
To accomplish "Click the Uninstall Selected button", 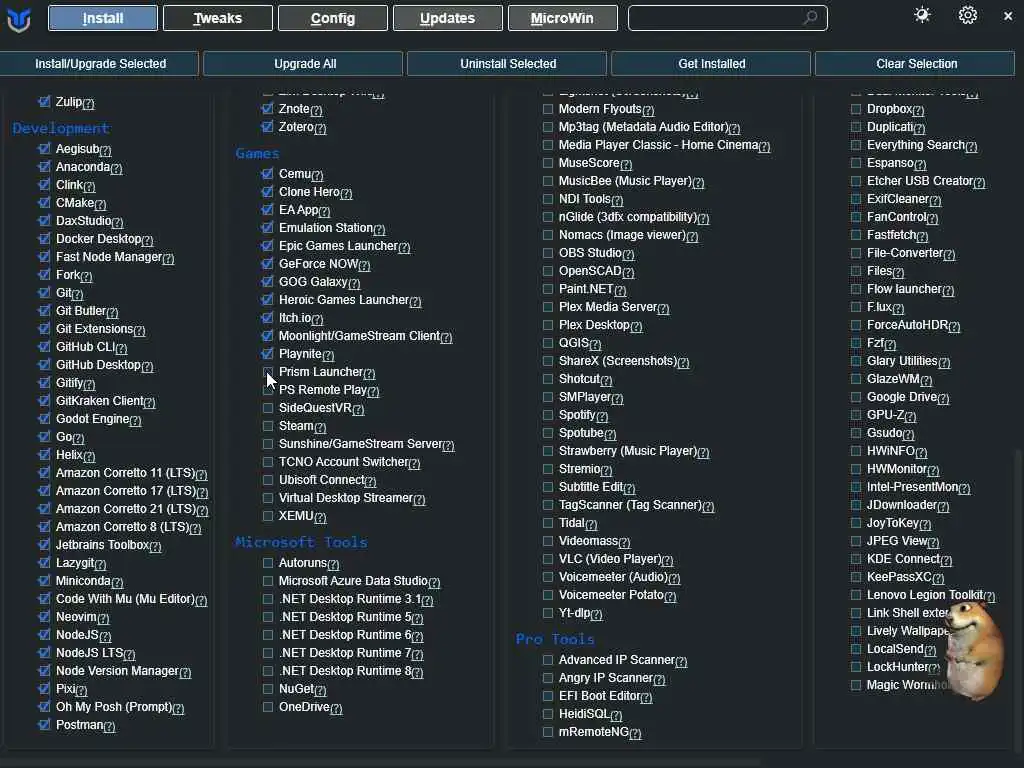I will [507, 64].
